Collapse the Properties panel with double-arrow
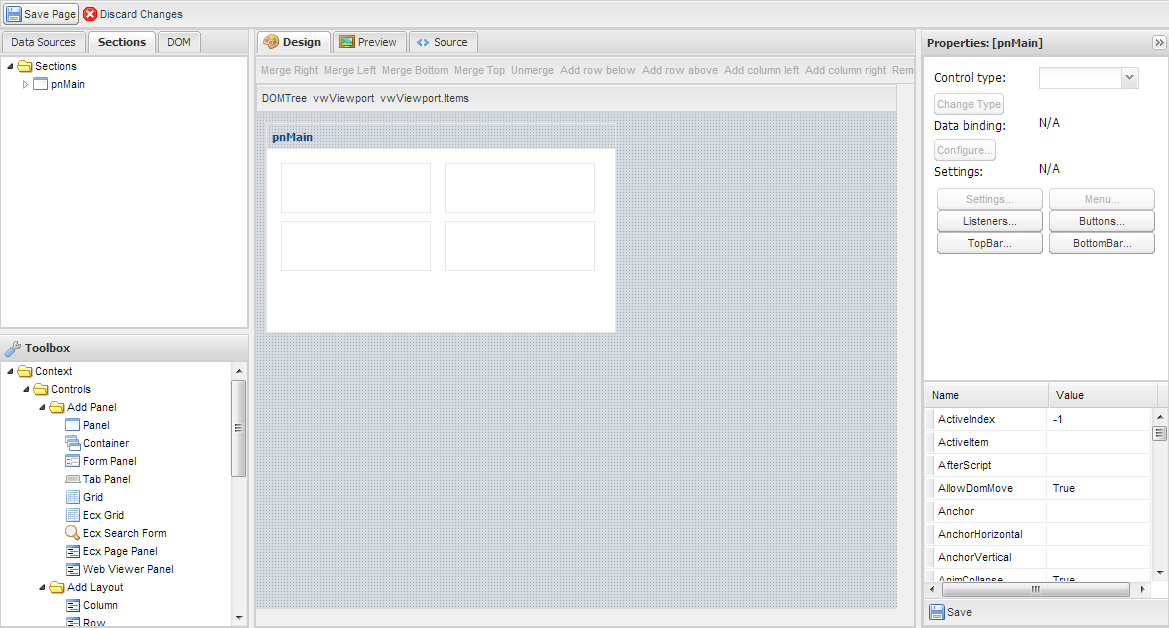 [x=1159, y=43]
